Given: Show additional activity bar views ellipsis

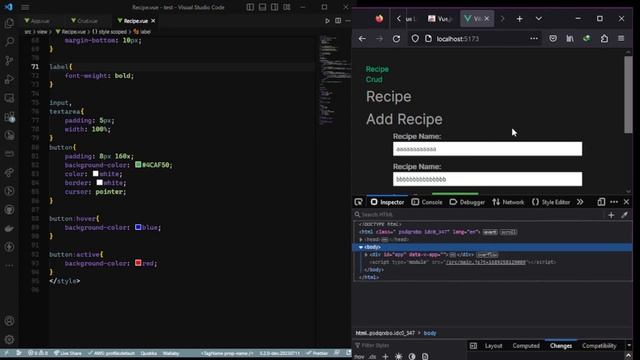Looking at the screenshot, I should coord(9,266).
